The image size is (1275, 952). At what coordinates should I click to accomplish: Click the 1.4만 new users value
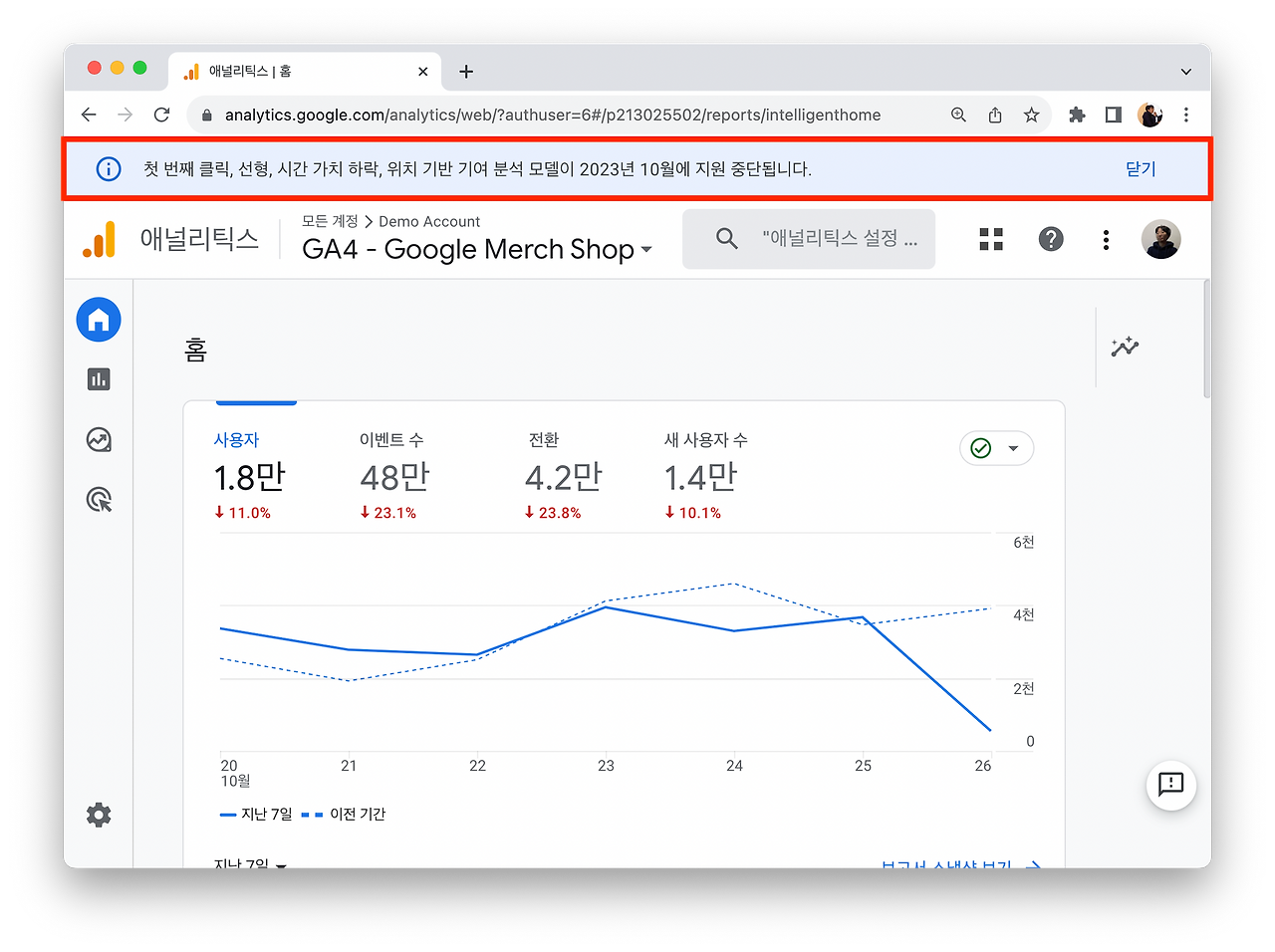pyautogui.click(x=701, y=478)
